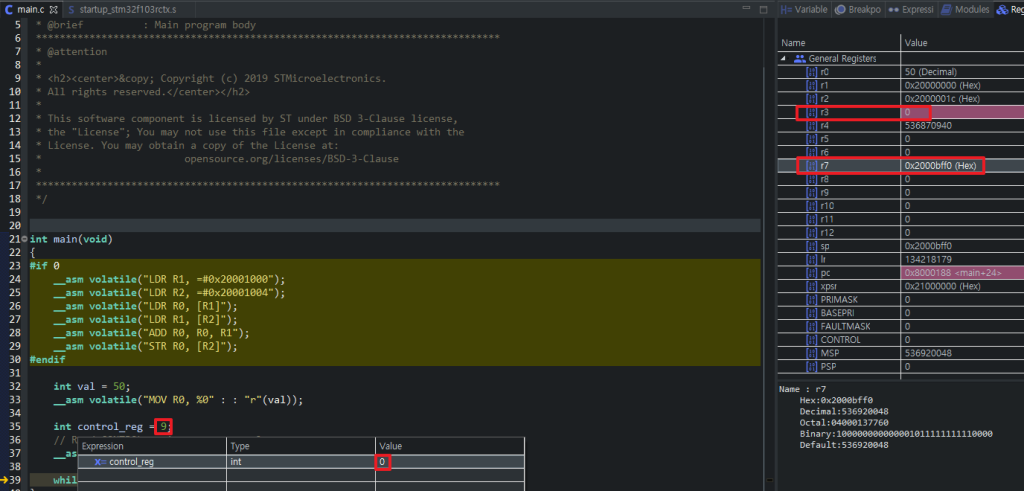Select register icon for r10
The height and width of the screenshot is (491, 1024).
(x=812, y=206)
